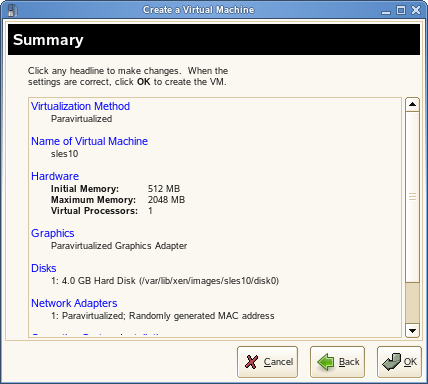Confirm with the OK button

click(x=399, y=362)
